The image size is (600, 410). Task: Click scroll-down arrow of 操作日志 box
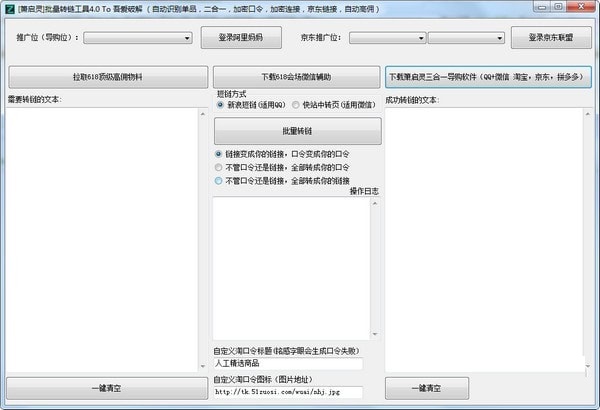click(375, 334)
